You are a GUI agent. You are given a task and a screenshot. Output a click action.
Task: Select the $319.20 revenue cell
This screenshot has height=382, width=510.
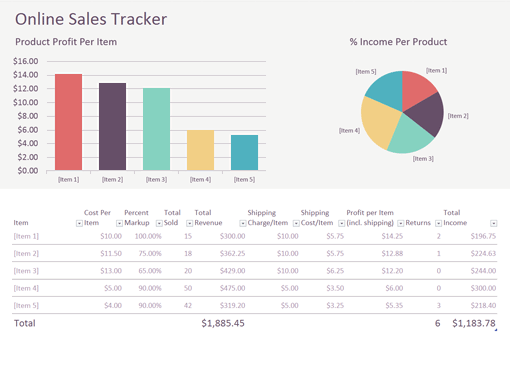point(232,306)
